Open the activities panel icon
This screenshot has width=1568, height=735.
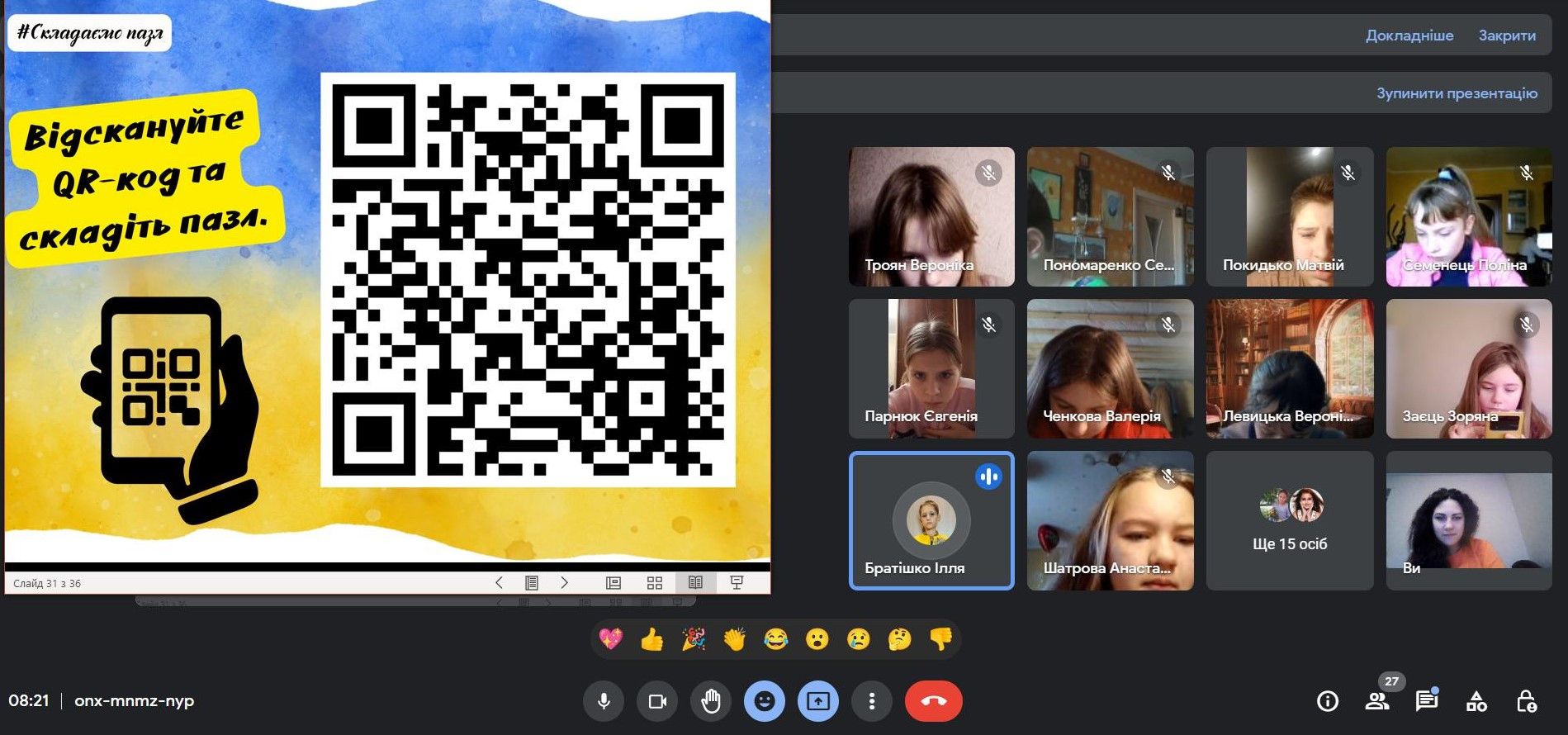click(x=1476, y=701)
